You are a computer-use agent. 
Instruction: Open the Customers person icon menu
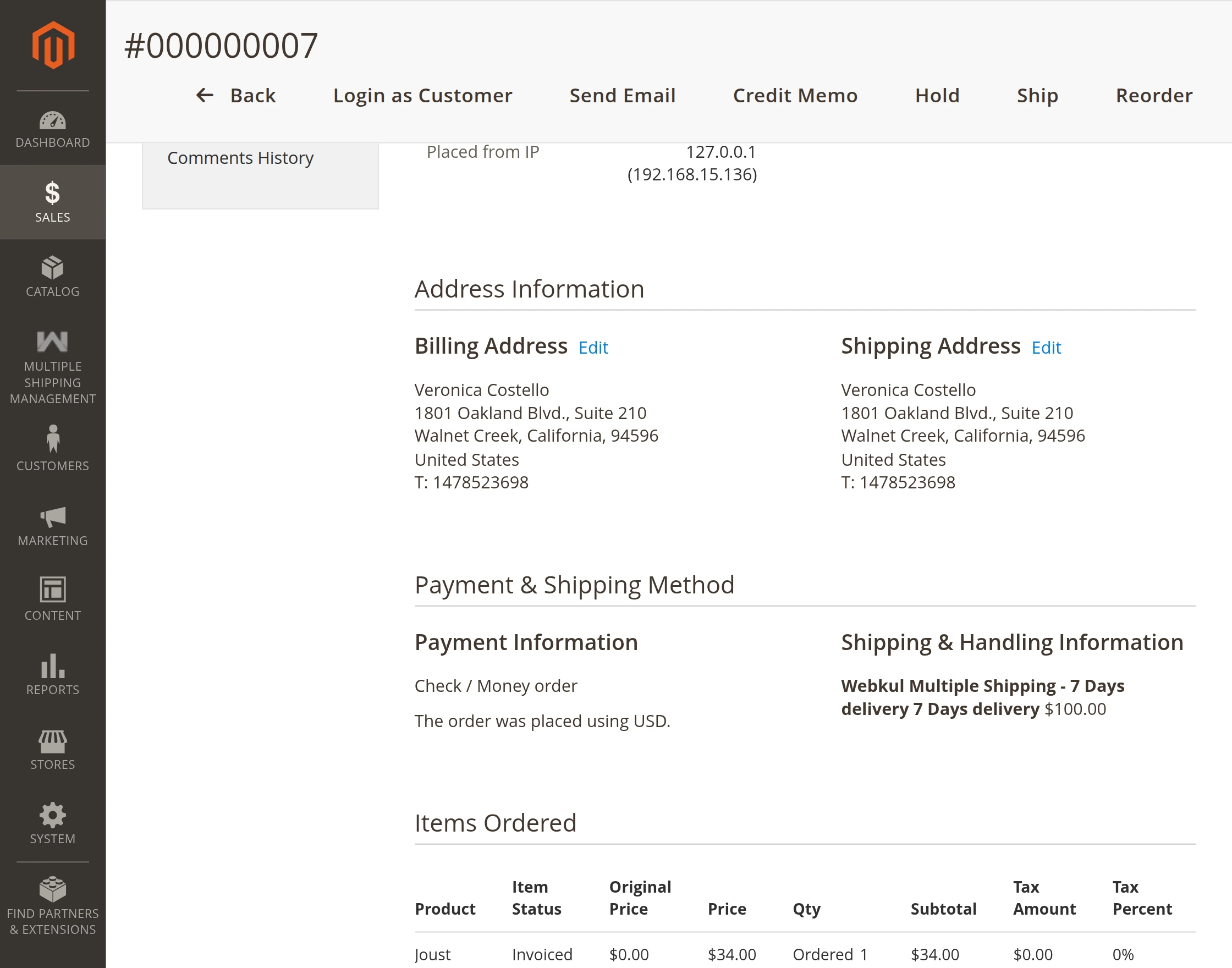pyautogui.click(x=53, y=448)
